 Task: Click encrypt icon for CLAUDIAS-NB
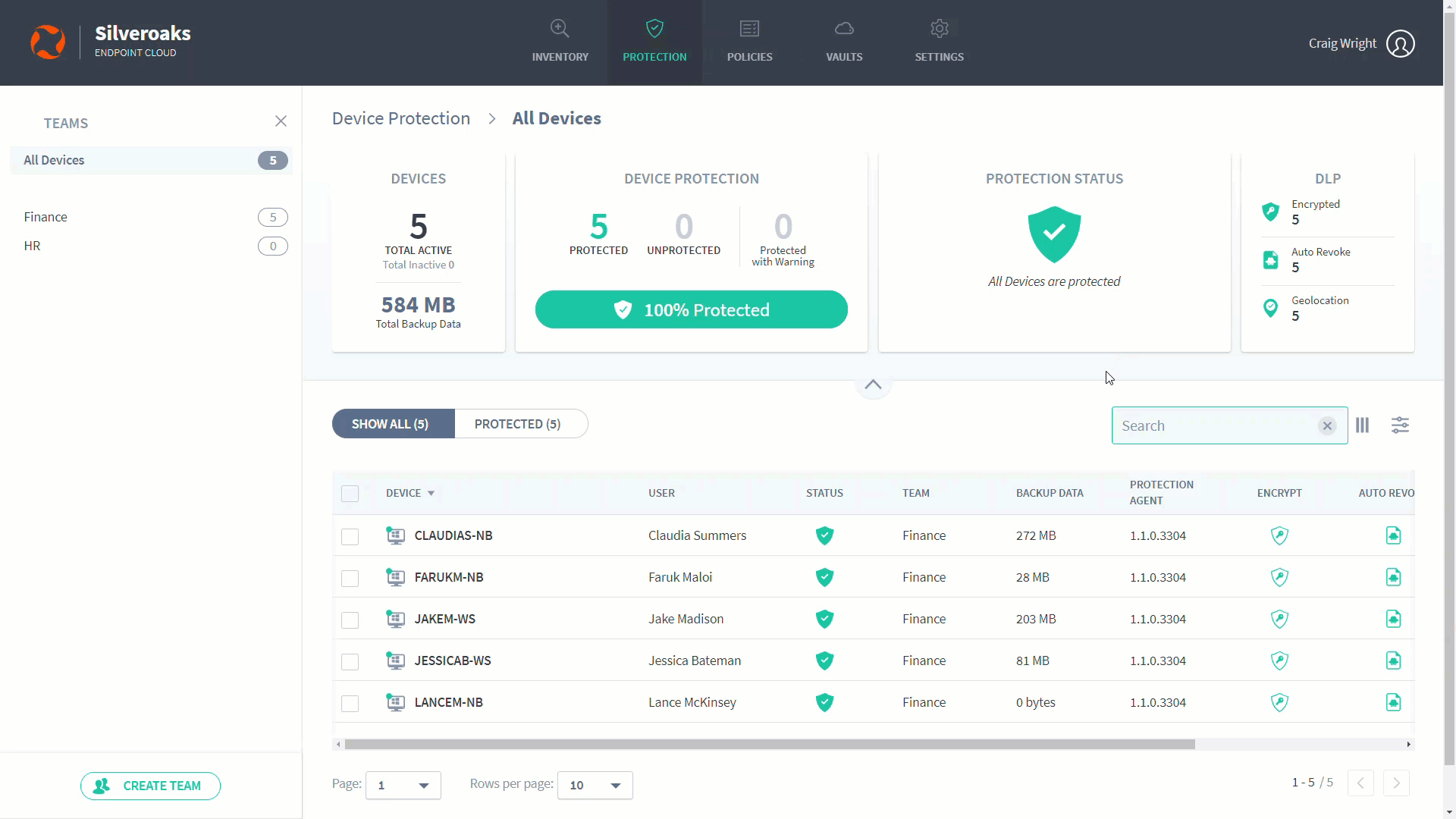coord(1279,535)
